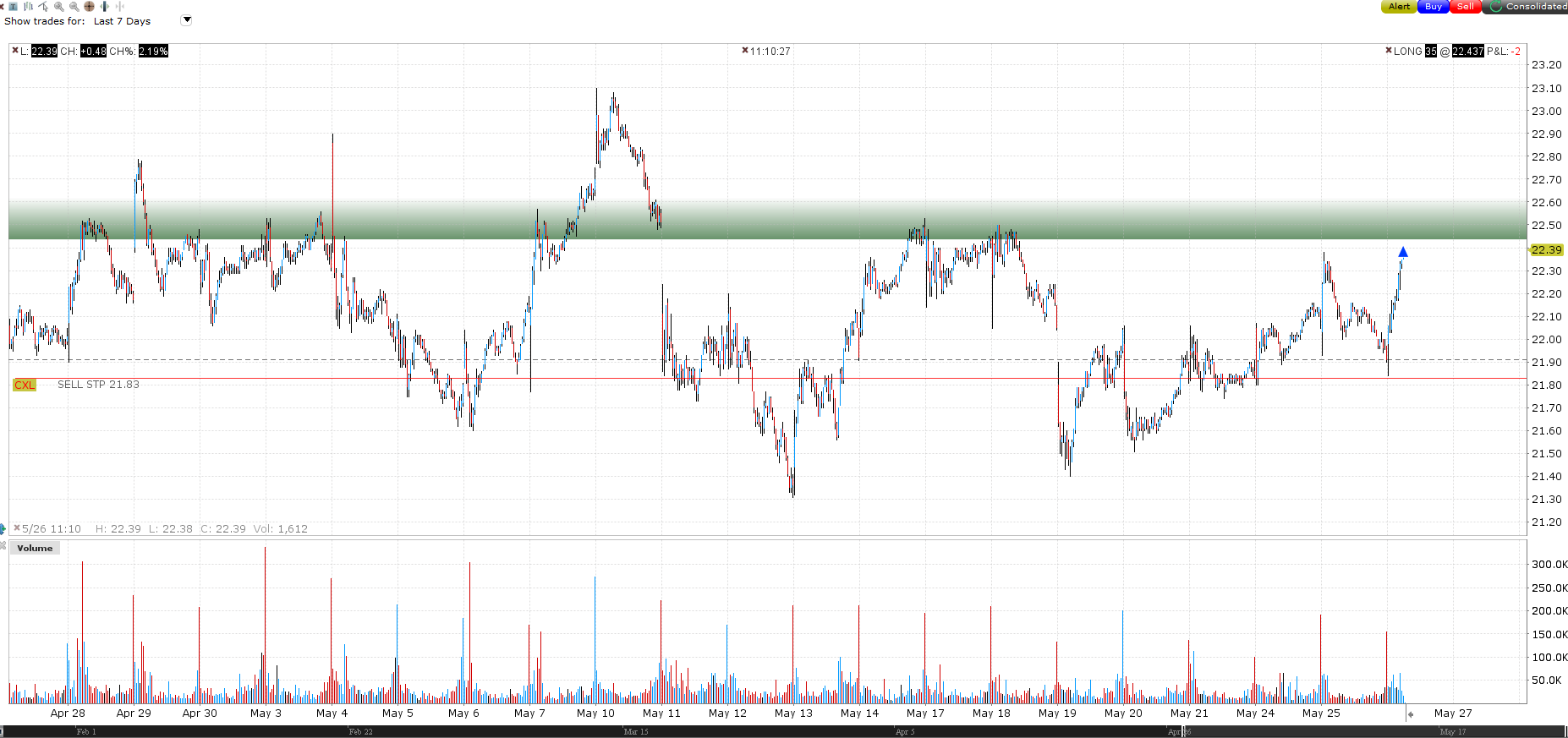Viewport: 1568px width, 738px height.
Task: Toggle the crosshair cursor icon
Action: (x=89, y=6)
